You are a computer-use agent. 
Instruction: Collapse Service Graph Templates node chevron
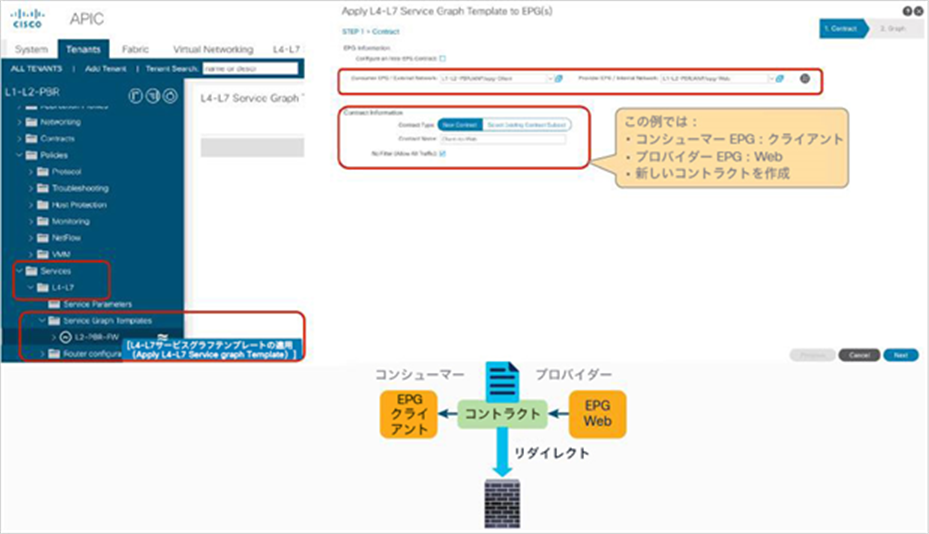coord(42,321)
